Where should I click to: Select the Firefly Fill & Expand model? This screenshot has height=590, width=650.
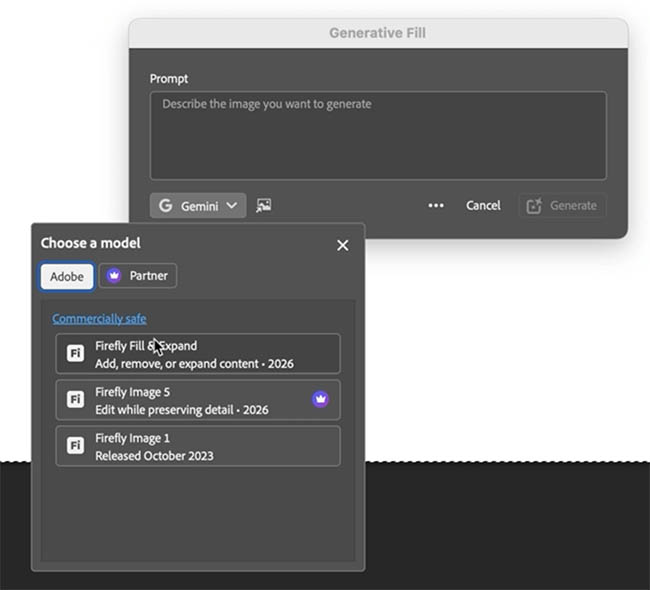click(198, 354)
